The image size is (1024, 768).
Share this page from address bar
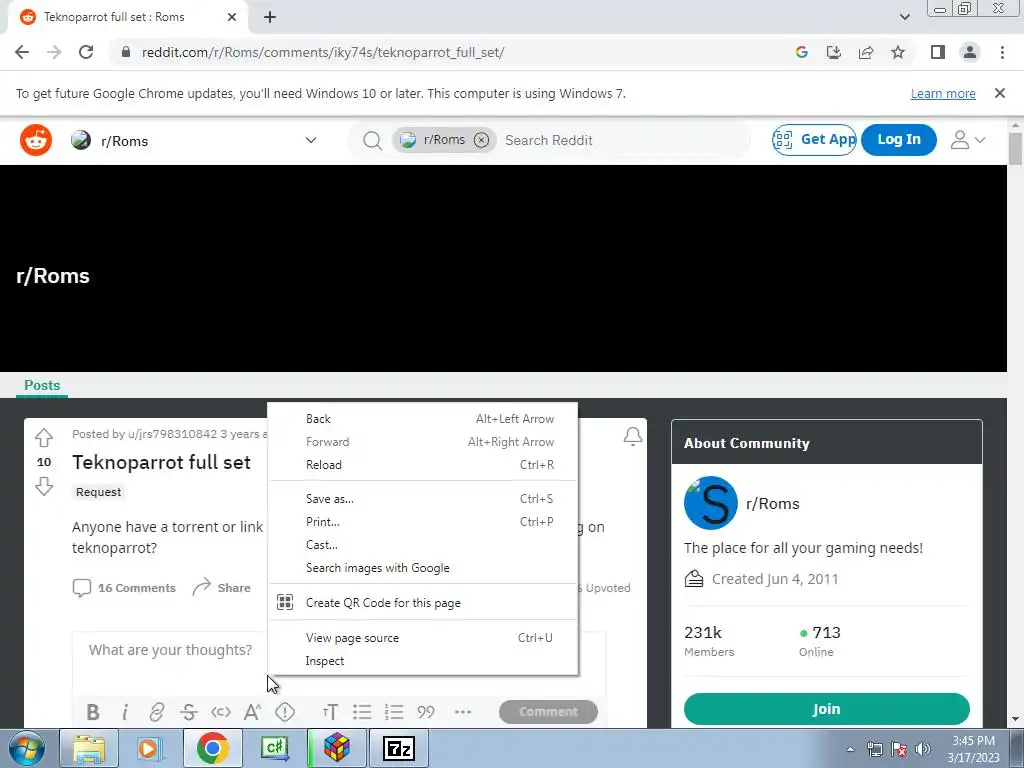click(x=866, y=52)
